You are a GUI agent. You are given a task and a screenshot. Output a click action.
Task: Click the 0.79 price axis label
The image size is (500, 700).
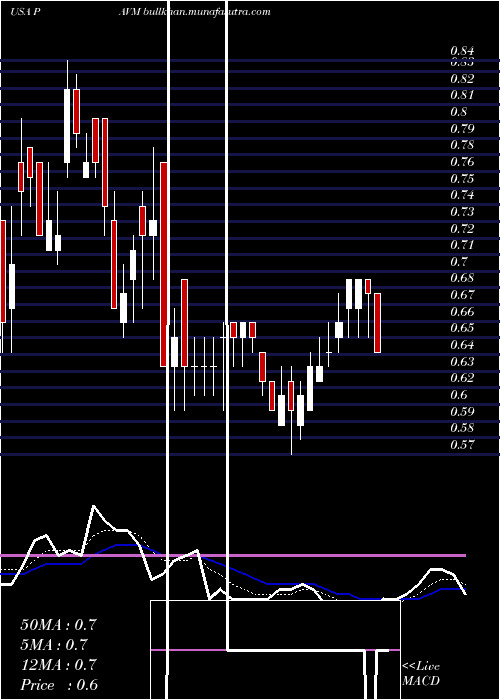[462, 129]
